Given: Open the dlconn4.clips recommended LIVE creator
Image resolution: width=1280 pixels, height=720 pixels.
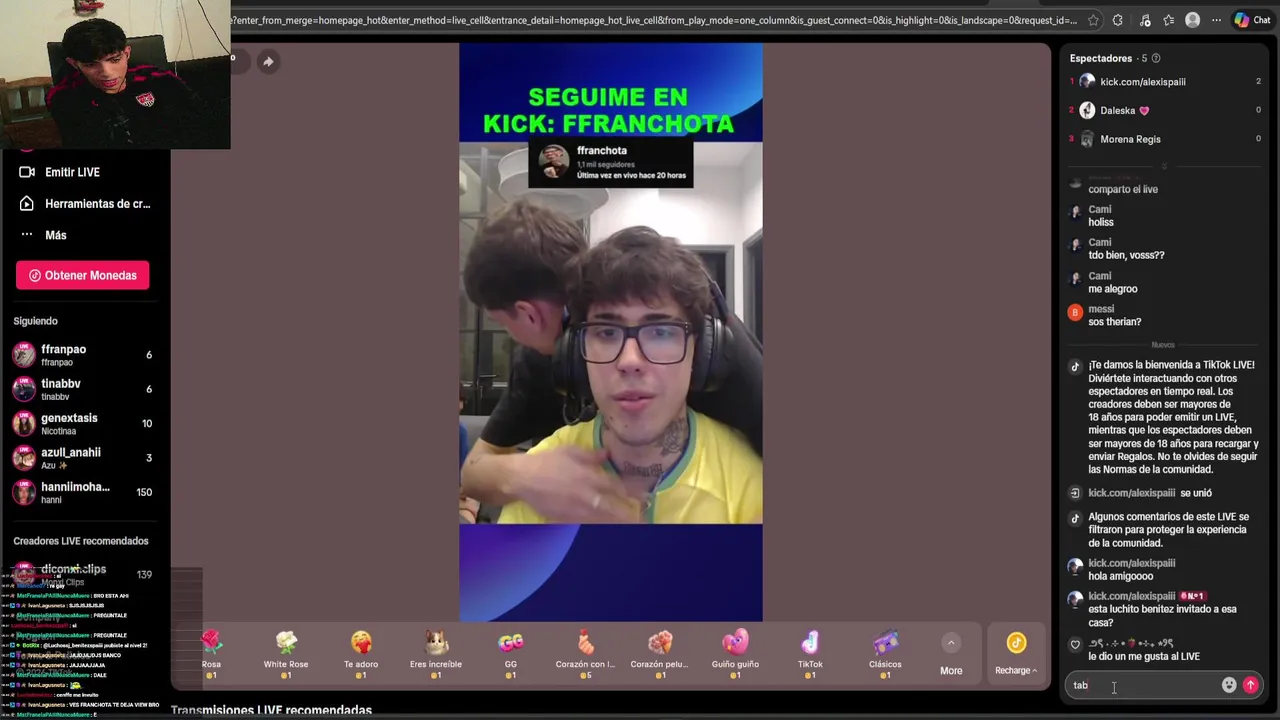Looking at the screenshot, I should point(85,574).
